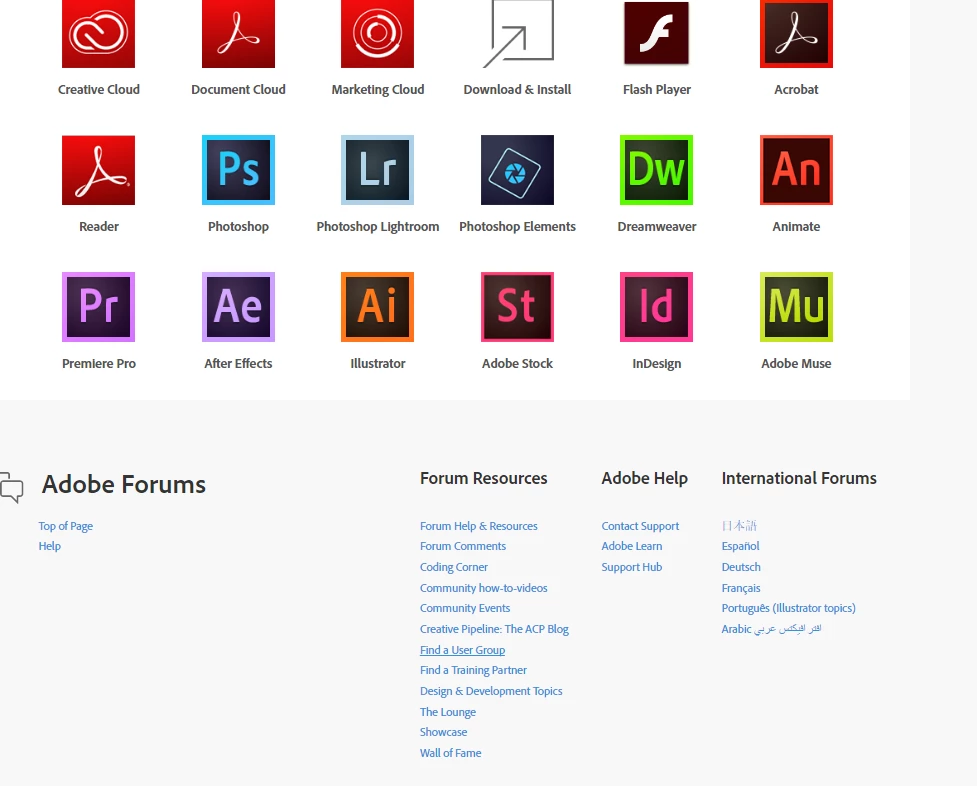This screenshot has height=786, width=977.
Task: Open the Deutsch forum link
Action: click(x=741, y=567)
